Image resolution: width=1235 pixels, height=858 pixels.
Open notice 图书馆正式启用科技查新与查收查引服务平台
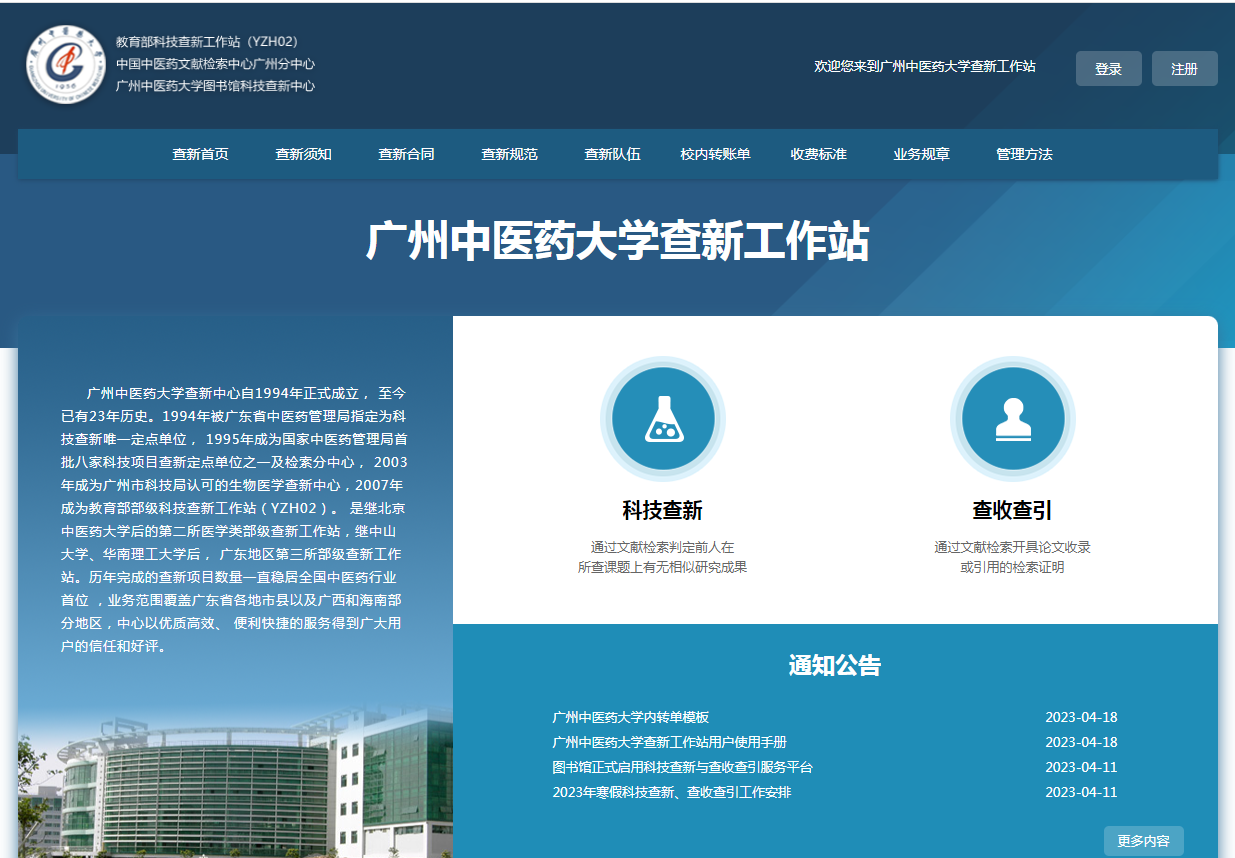click(x=683, y=767)
